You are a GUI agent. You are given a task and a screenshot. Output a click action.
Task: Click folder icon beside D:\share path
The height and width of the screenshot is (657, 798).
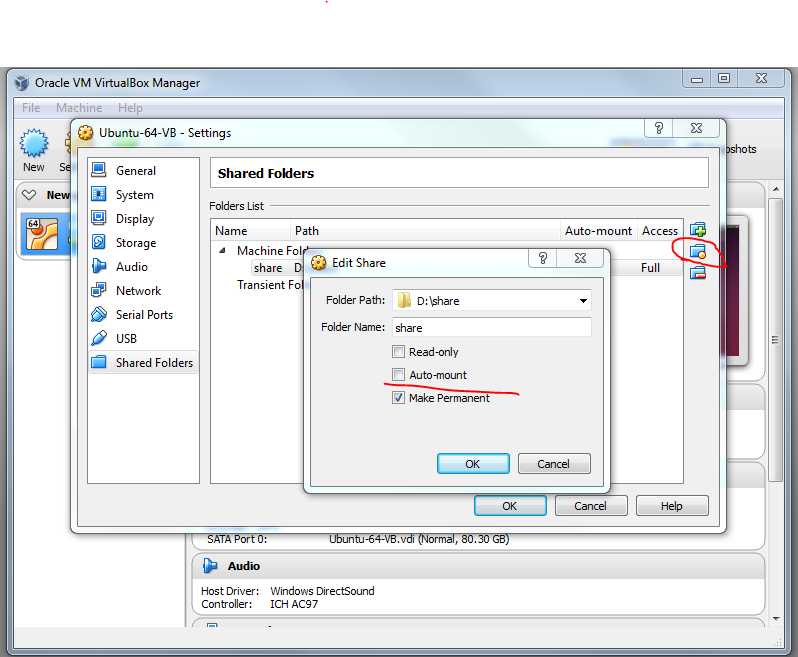coord(404,300)
